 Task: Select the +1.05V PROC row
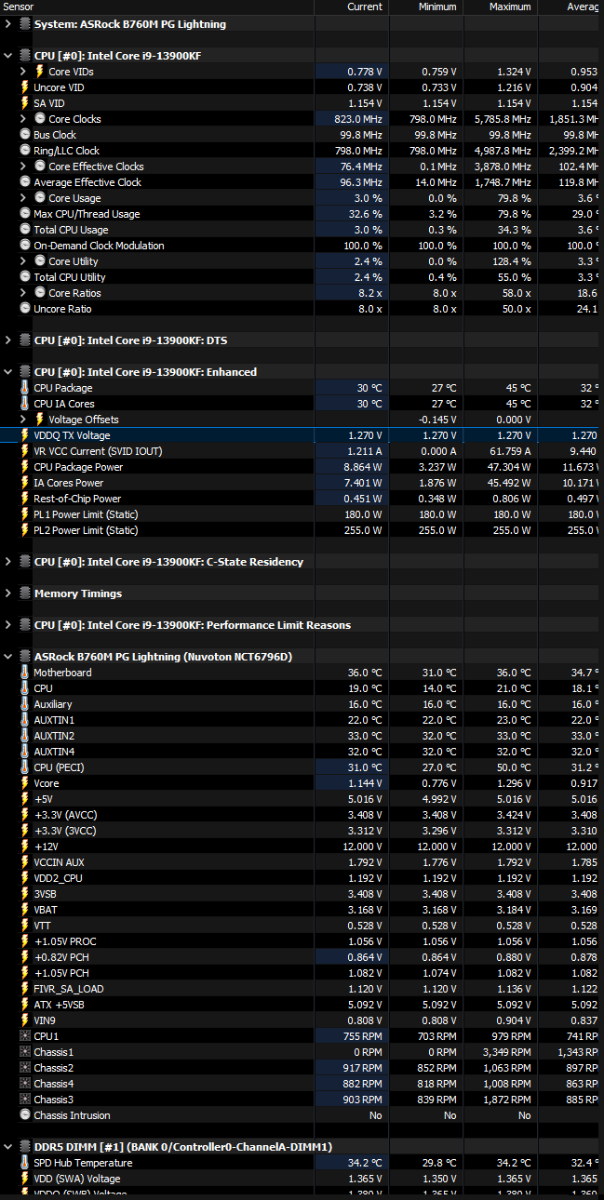(302, 941)
